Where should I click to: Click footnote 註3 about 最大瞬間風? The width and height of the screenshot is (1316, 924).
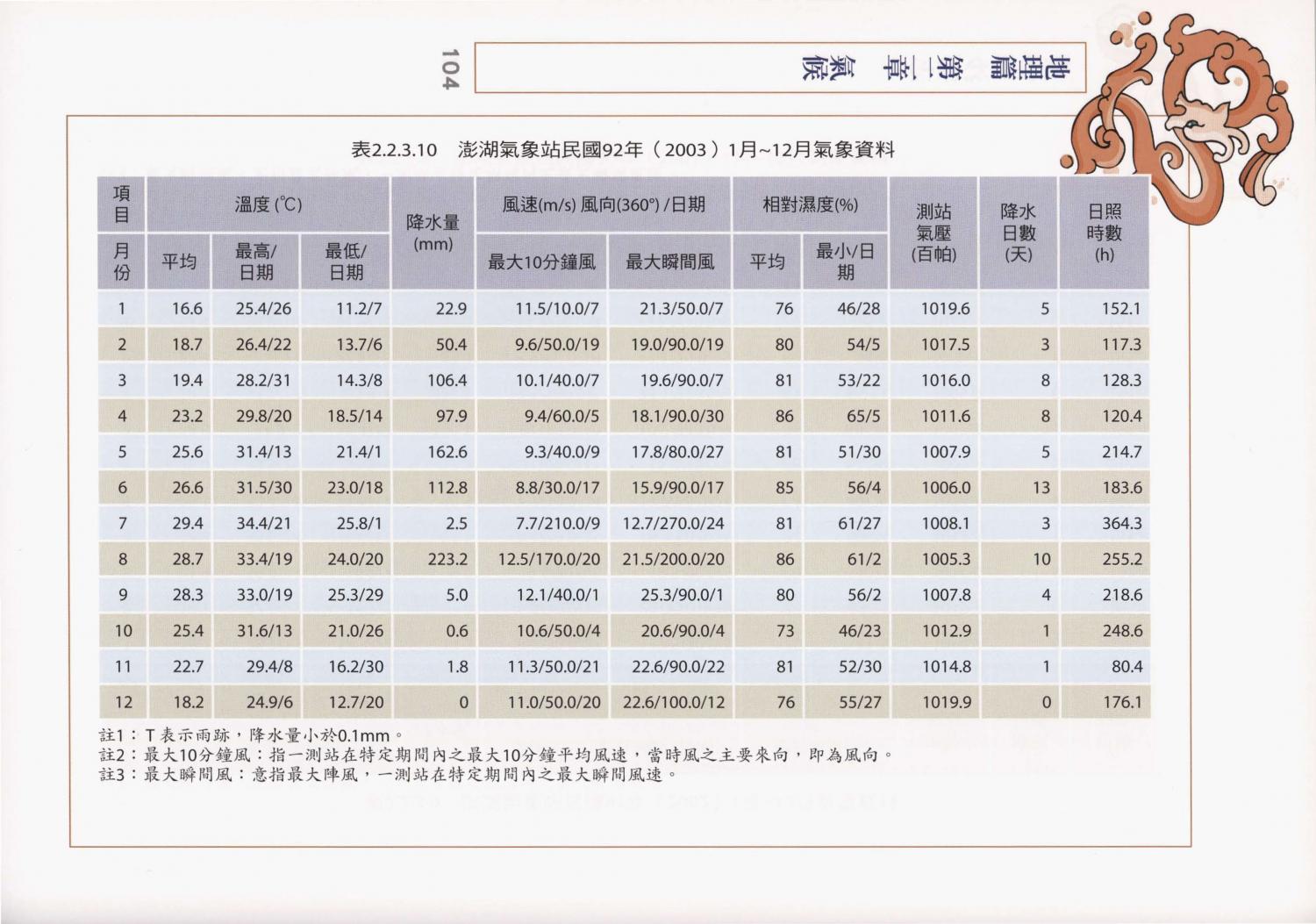pos(386,775)
